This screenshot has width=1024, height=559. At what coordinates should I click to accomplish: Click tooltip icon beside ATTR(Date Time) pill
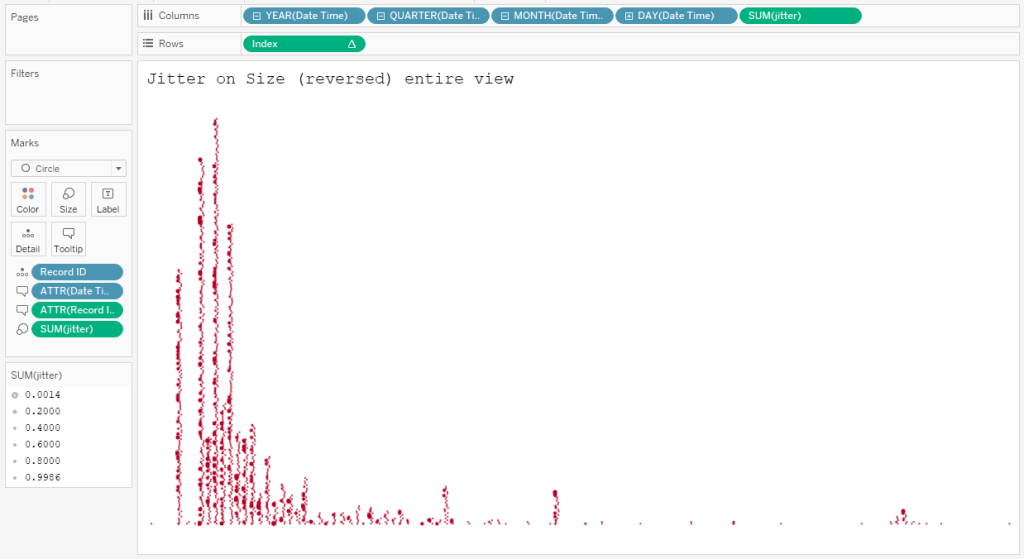click(x=21, y=291)
